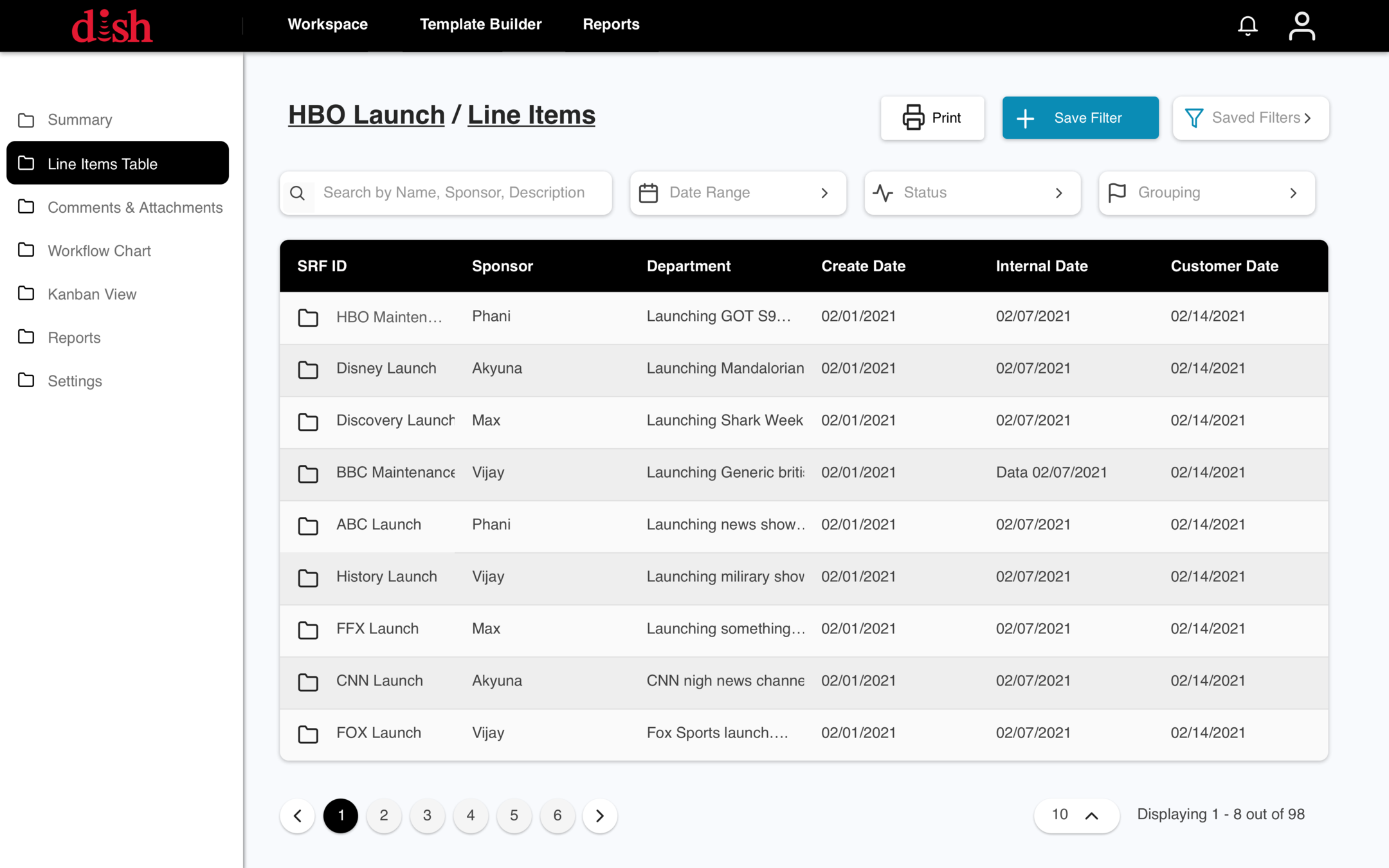Click the calendar icon in Date Range
Screen dimensions: 1389x868
point(648,193)
